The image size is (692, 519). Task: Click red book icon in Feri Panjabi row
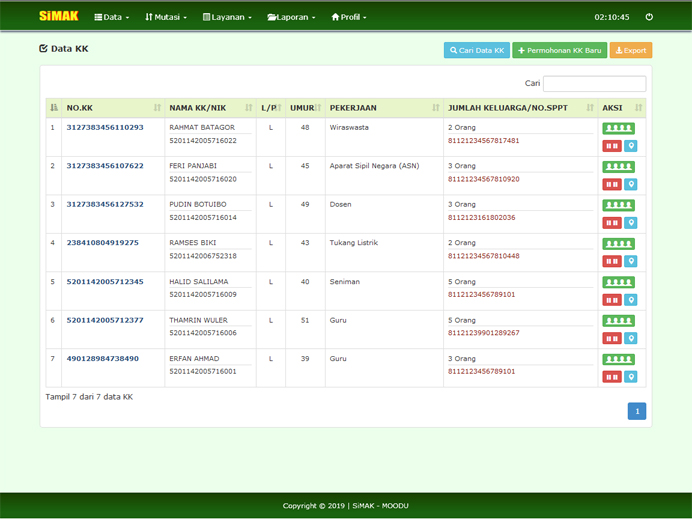[x=611, y=184]
